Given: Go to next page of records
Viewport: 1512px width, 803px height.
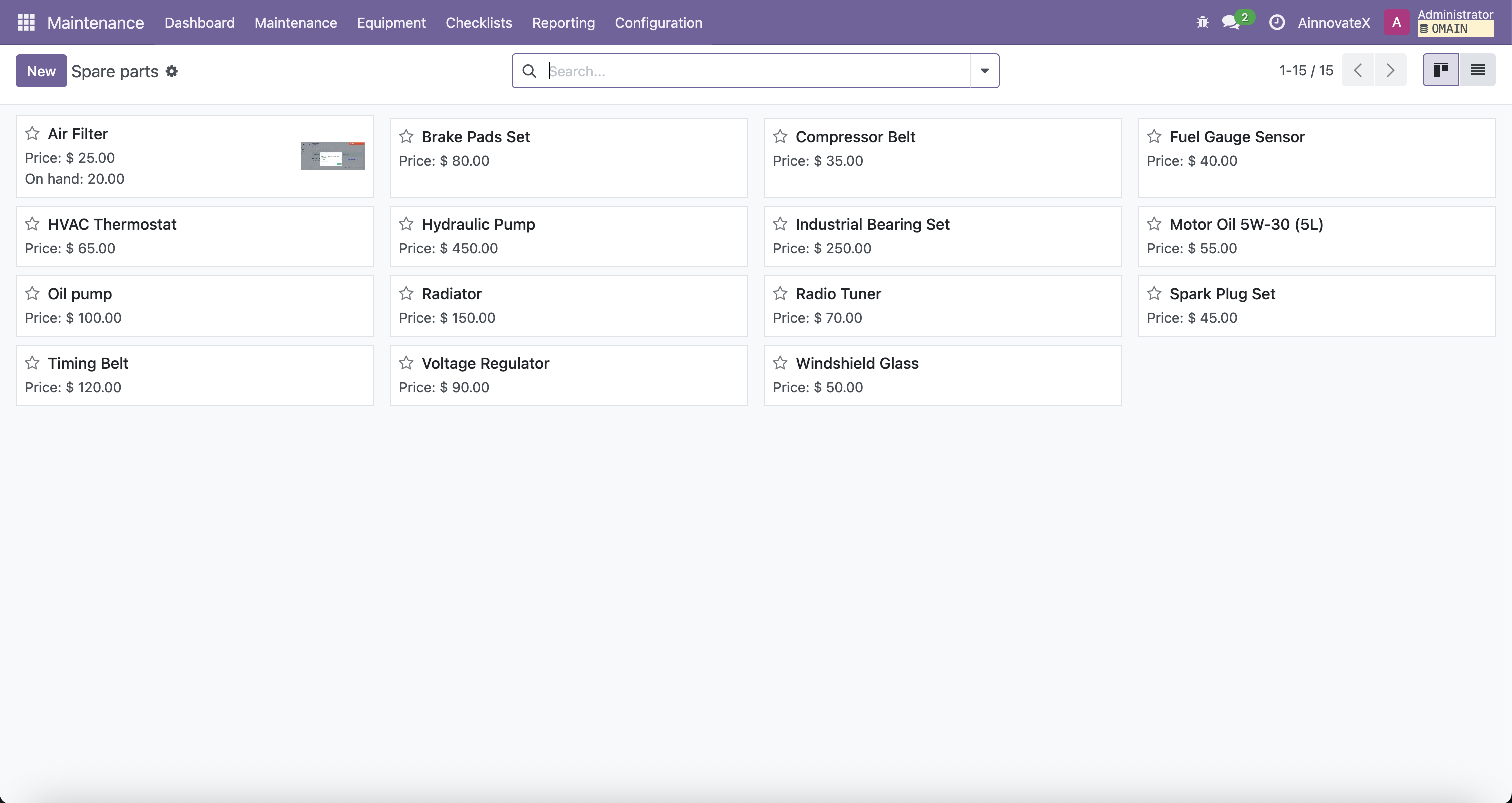Looking at the screenshot, I should (1390, 70).
